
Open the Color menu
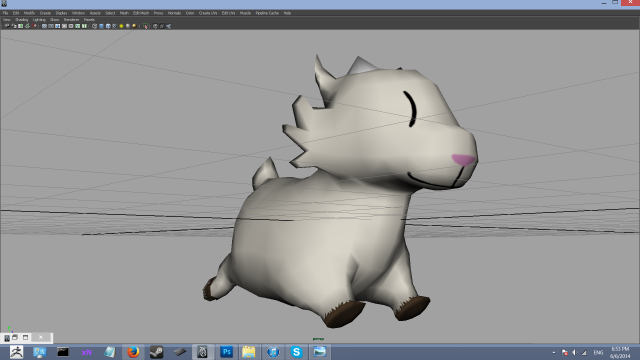coord(190,13)
